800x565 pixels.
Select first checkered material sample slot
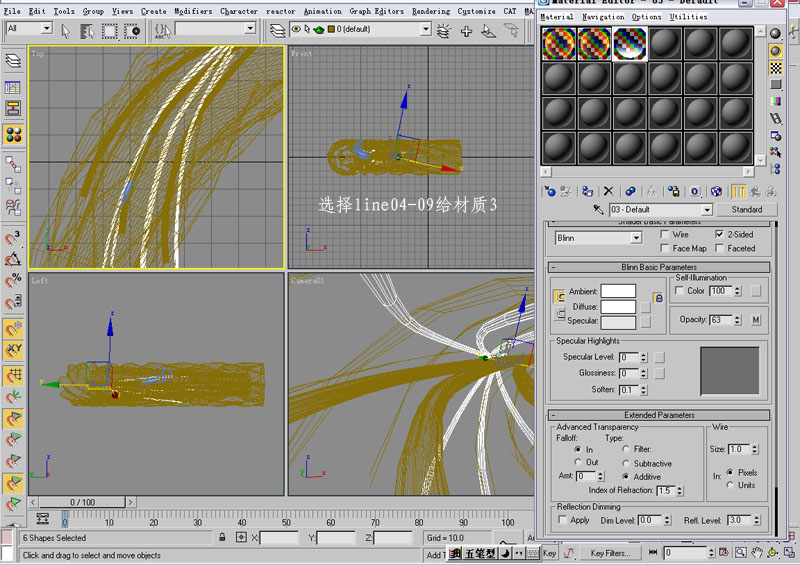559,44
